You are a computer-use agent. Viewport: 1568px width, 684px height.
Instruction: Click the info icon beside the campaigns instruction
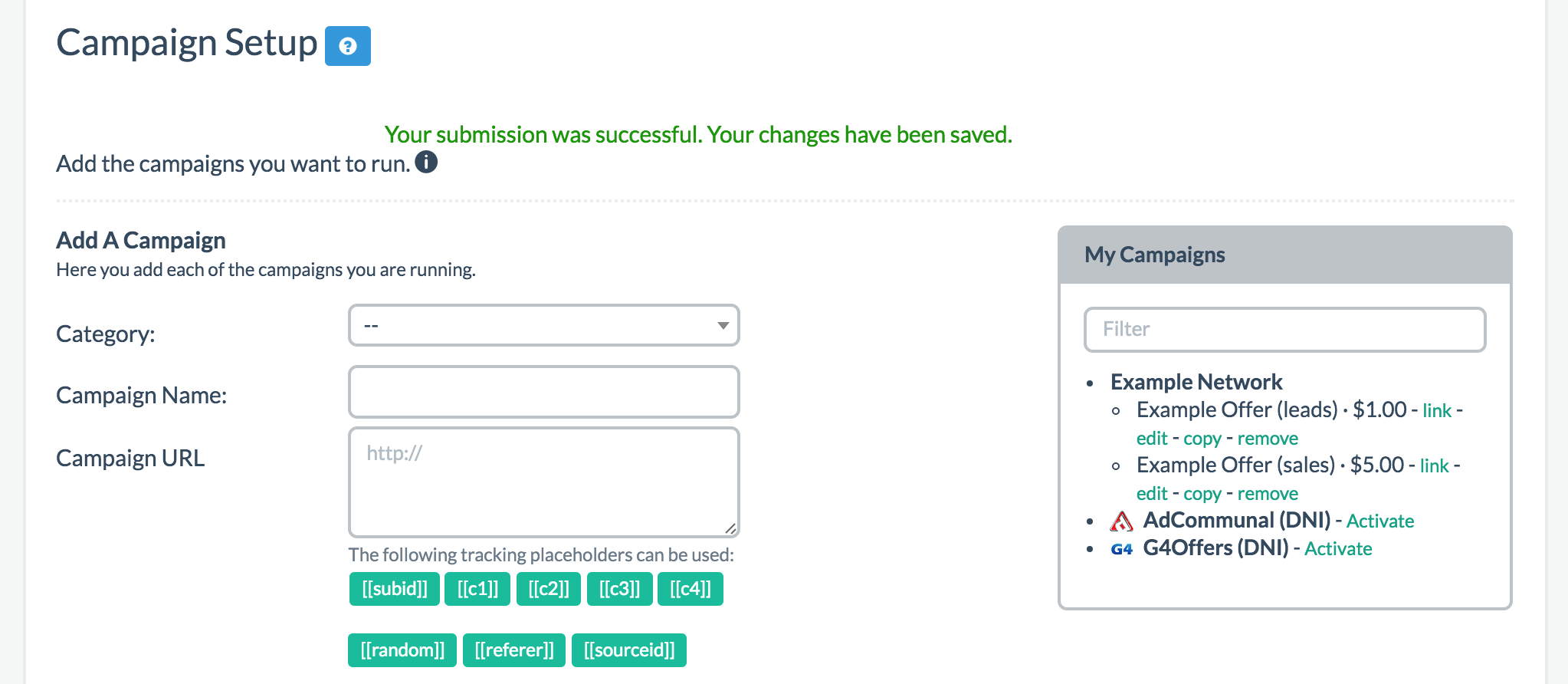click(x=426, y=162)
